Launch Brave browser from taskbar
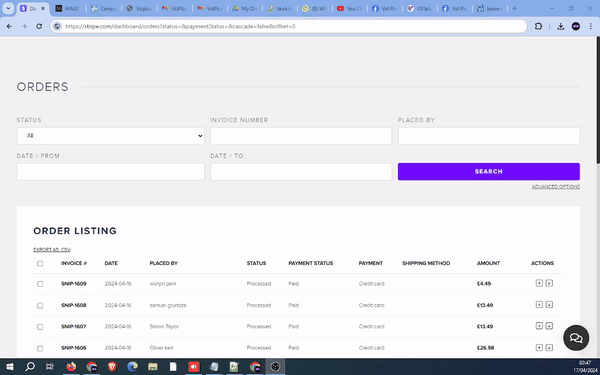600x375 pixels. tap(112, 367)
